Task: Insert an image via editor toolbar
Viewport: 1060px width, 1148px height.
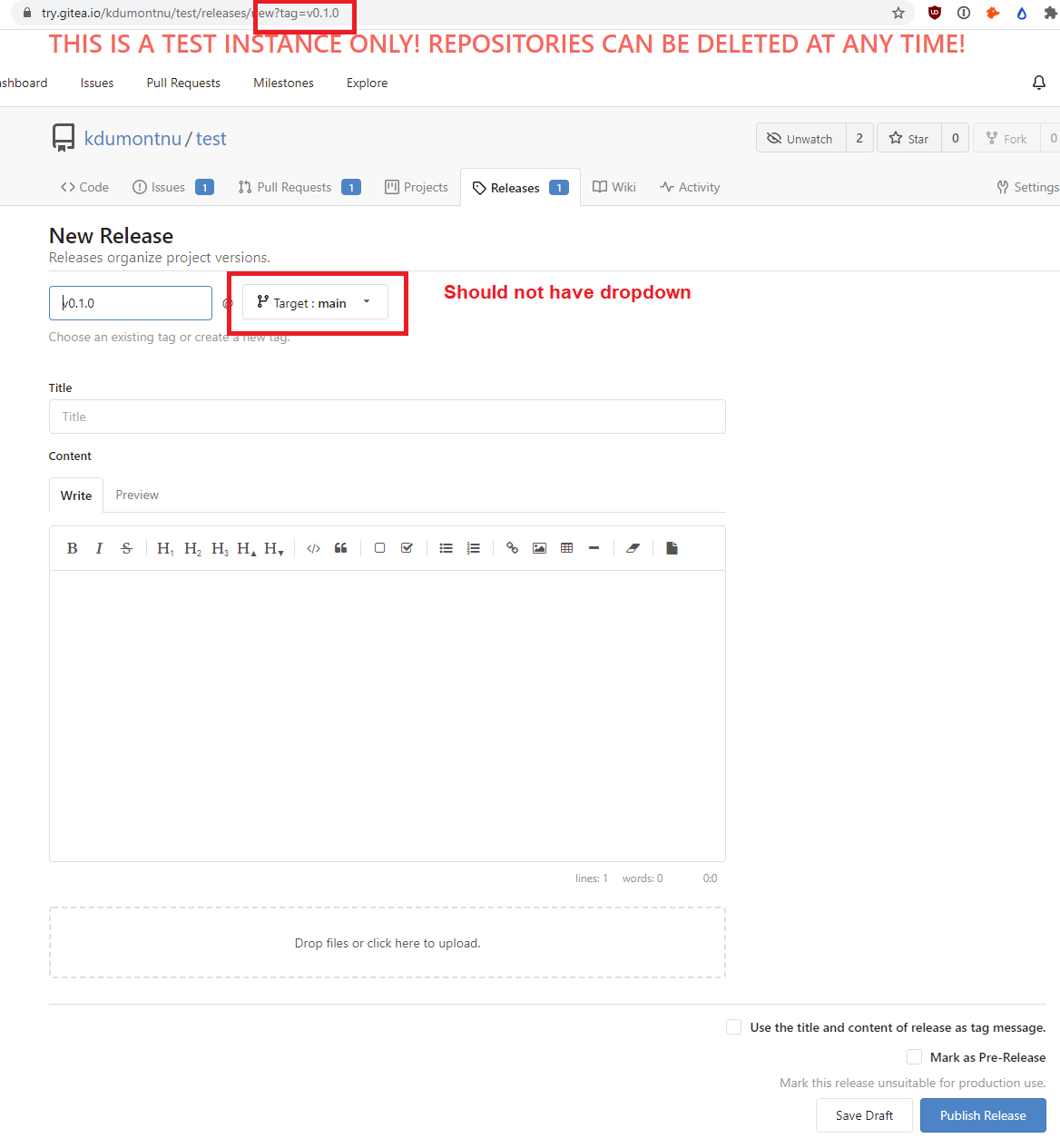Action: click(x=539, y=548)
